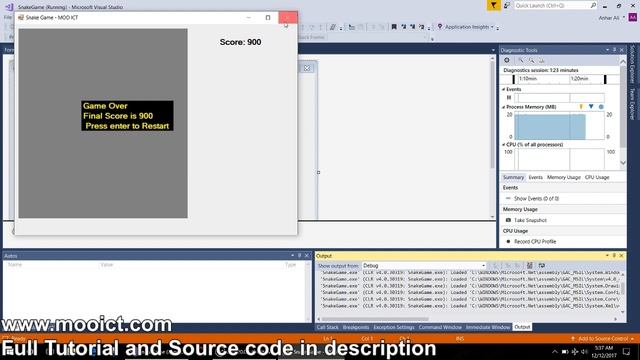
Task: Close the Output panel
Action: pyautogui.click(x=621, y=256)
